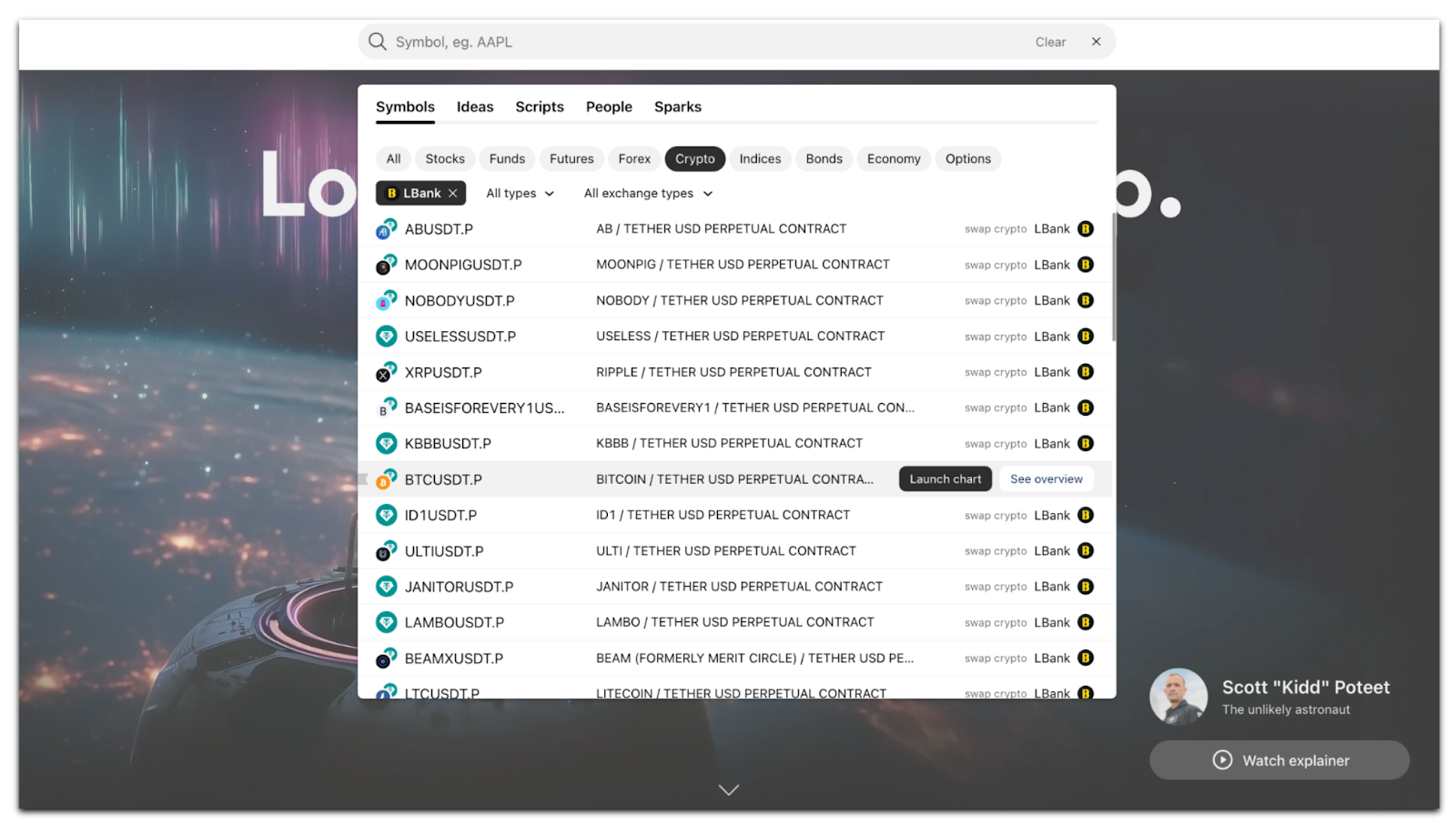This screenshot has height=825, width=1456.
Task: Open the All types dropdown
Action: pos(520,193)
